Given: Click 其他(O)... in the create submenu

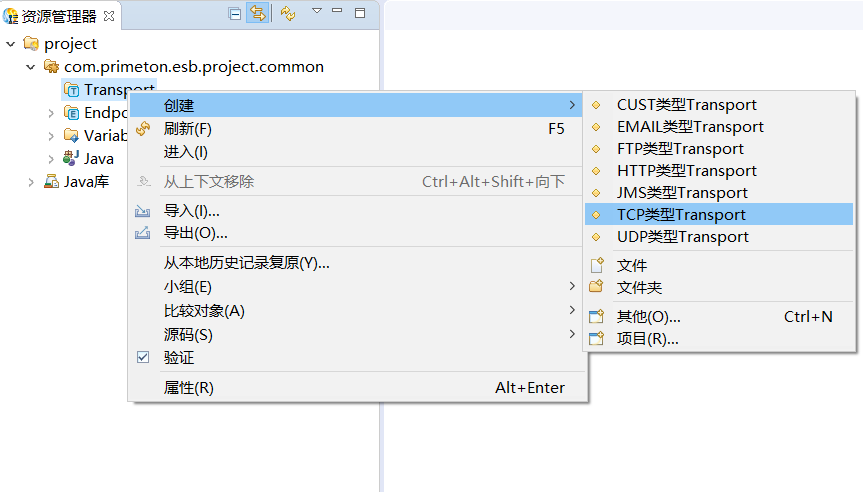Looking at the screenshot, I should [x=648, y=317].
